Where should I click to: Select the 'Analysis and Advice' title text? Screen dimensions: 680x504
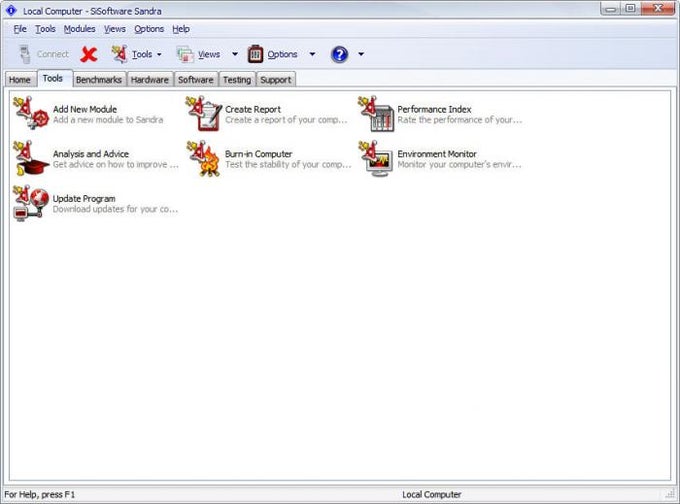click(91, 154)
